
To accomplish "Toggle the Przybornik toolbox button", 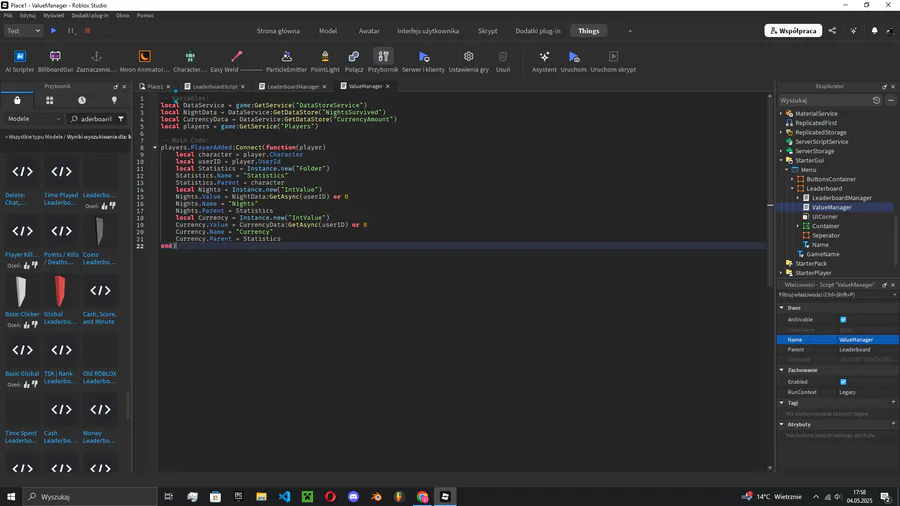I will click(383, 61).
